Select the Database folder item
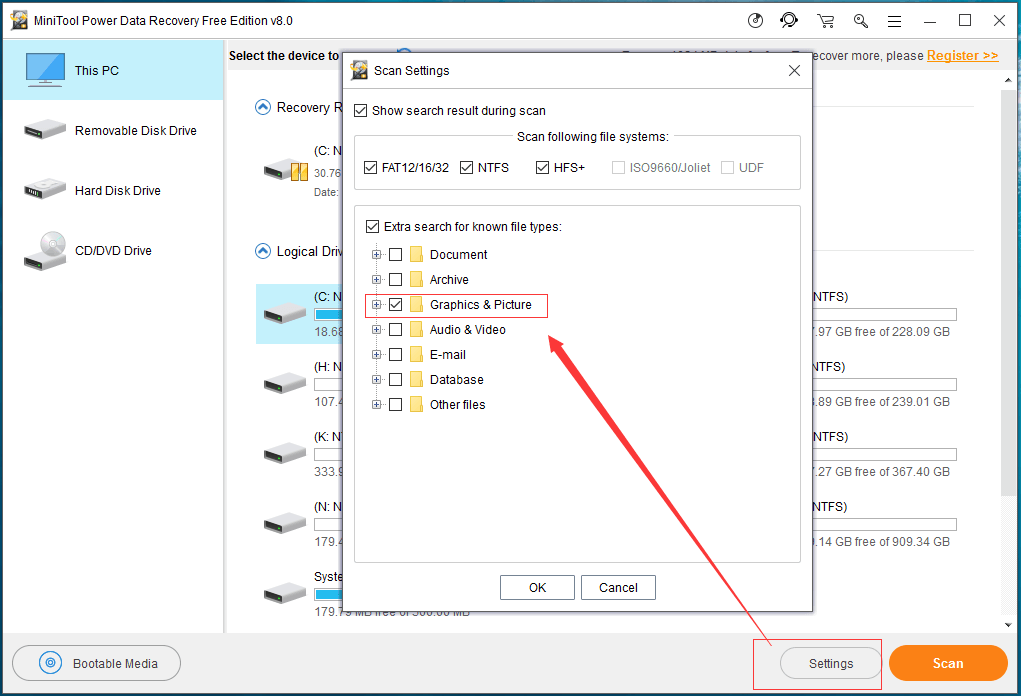1021x696 pixels. (x=456, y=380)
